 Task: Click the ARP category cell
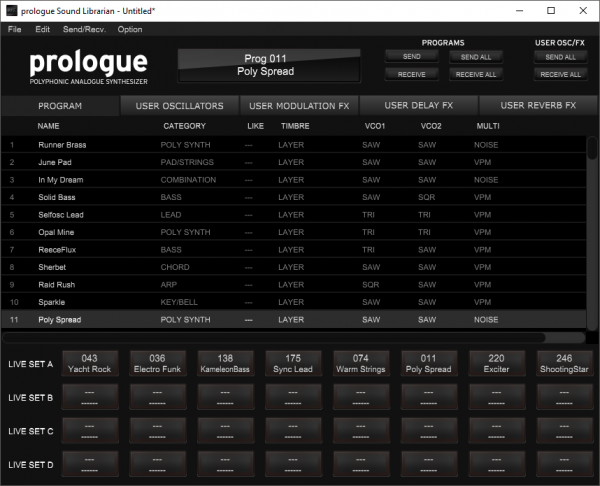[x=169, y=285]
